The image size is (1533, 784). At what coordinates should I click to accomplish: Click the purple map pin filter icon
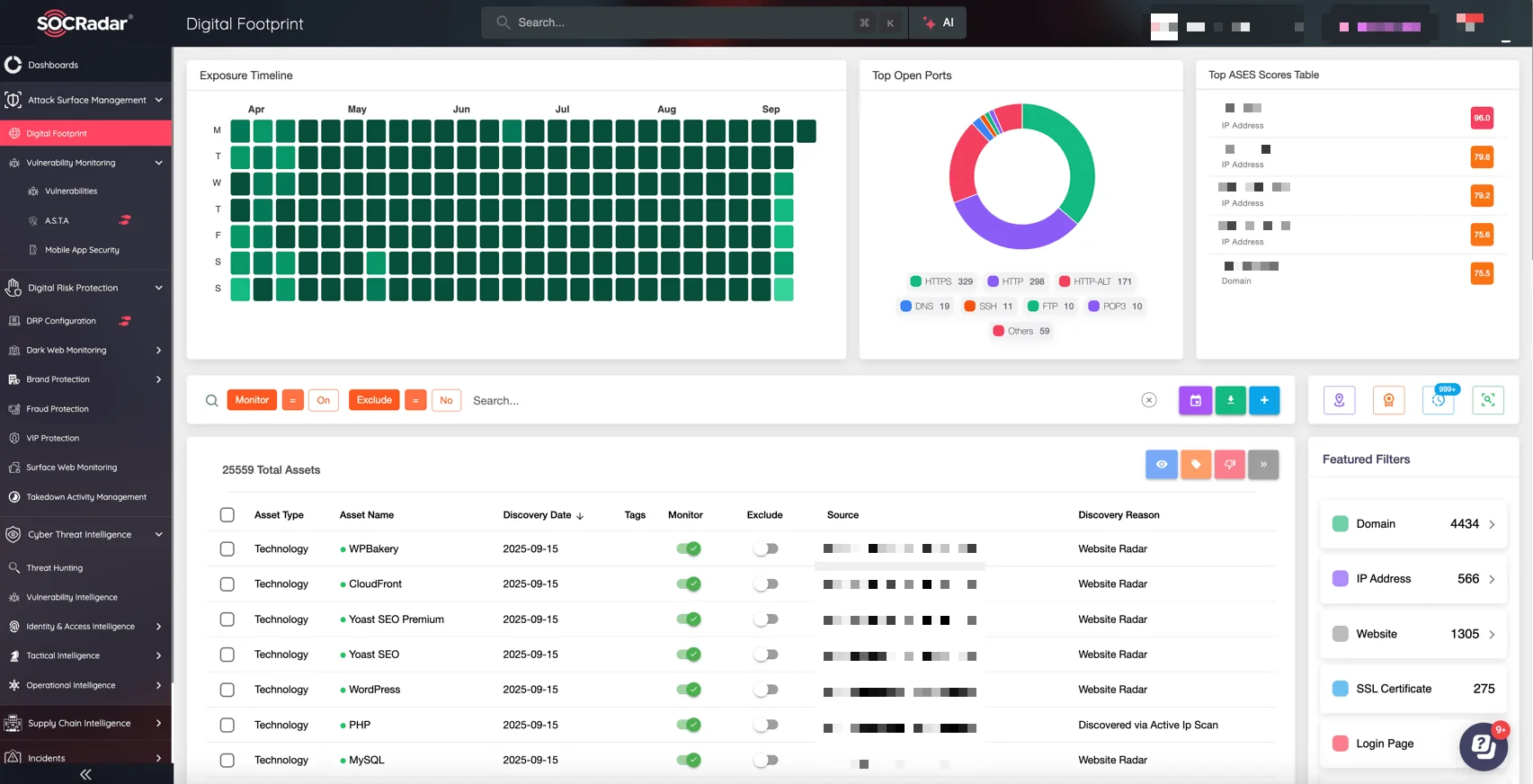point(1339,400)
